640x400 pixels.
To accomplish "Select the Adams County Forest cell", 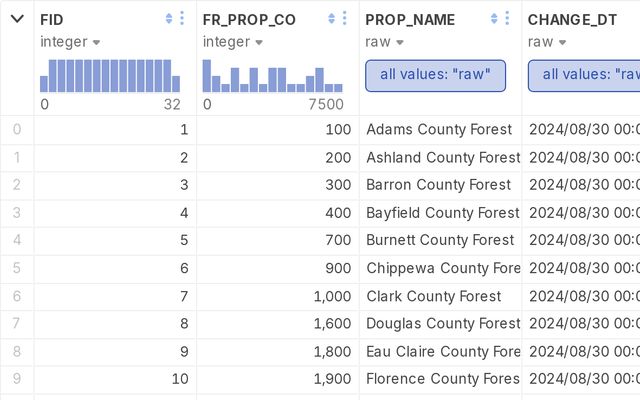I will click(439, 130).
